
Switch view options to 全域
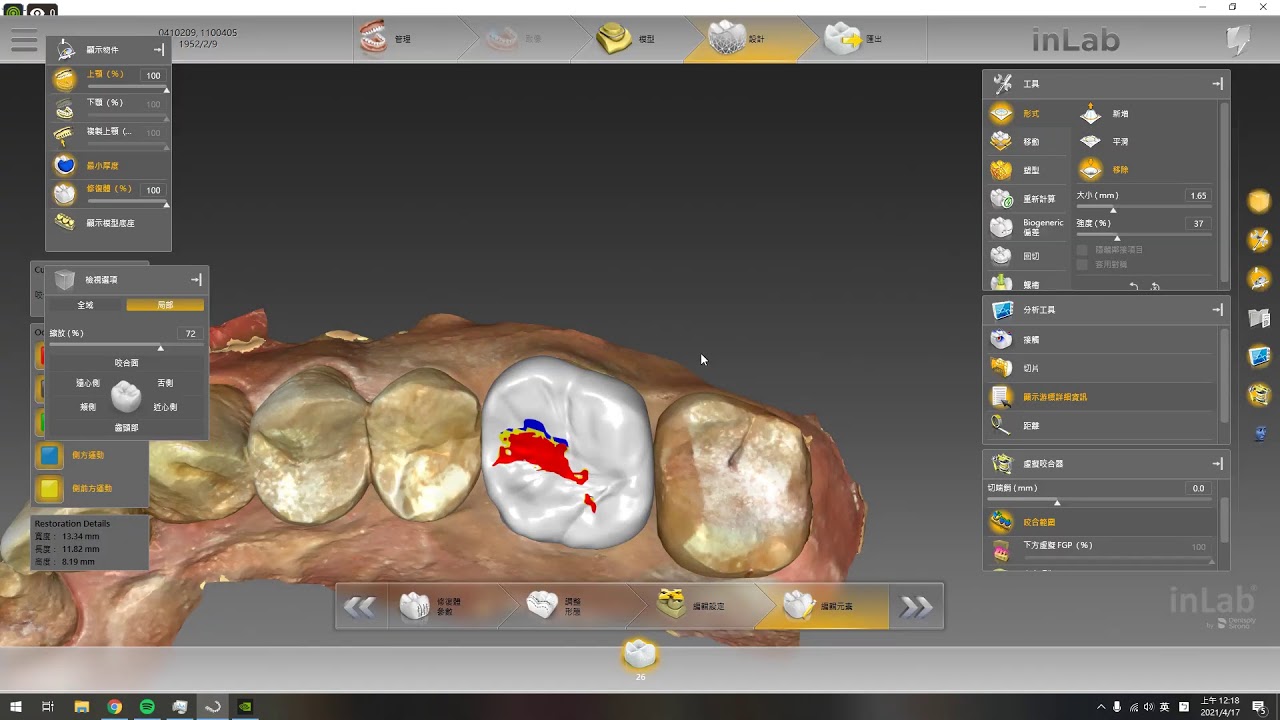click(x=86, y=305)
